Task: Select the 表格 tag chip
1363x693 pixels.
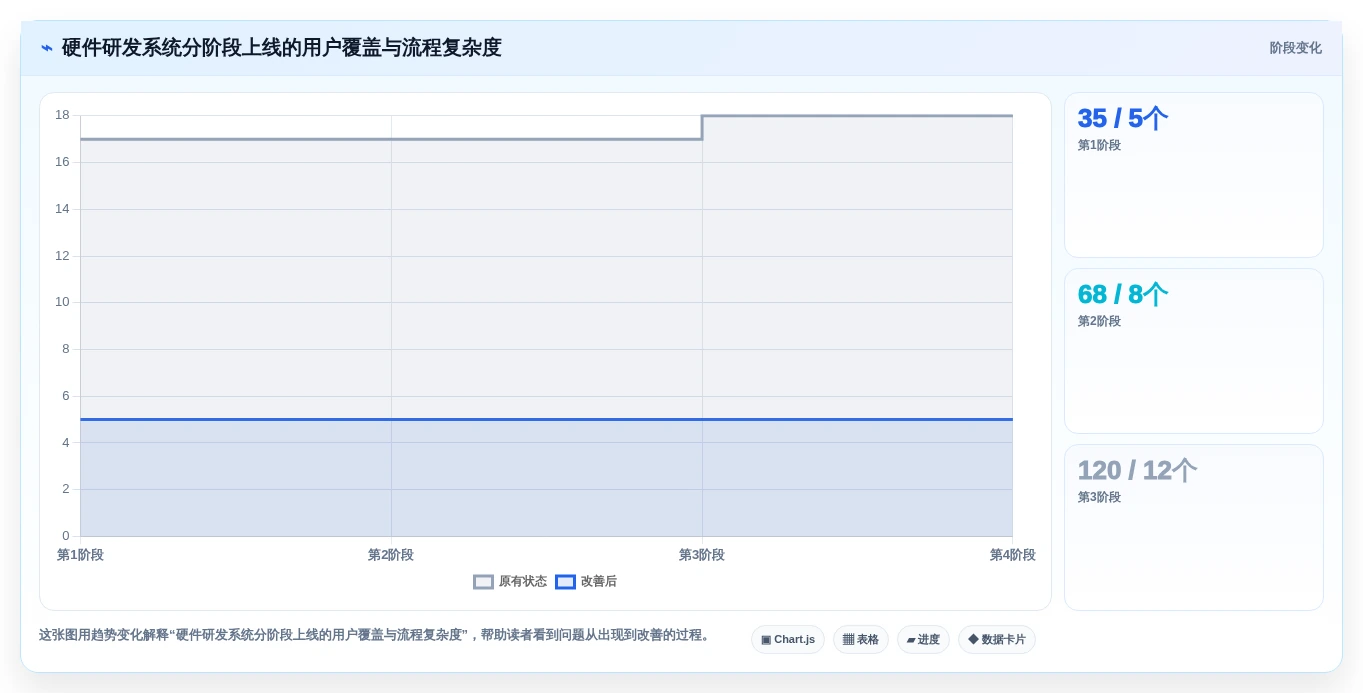Action: pyautogui.click(x=861, y=640)
